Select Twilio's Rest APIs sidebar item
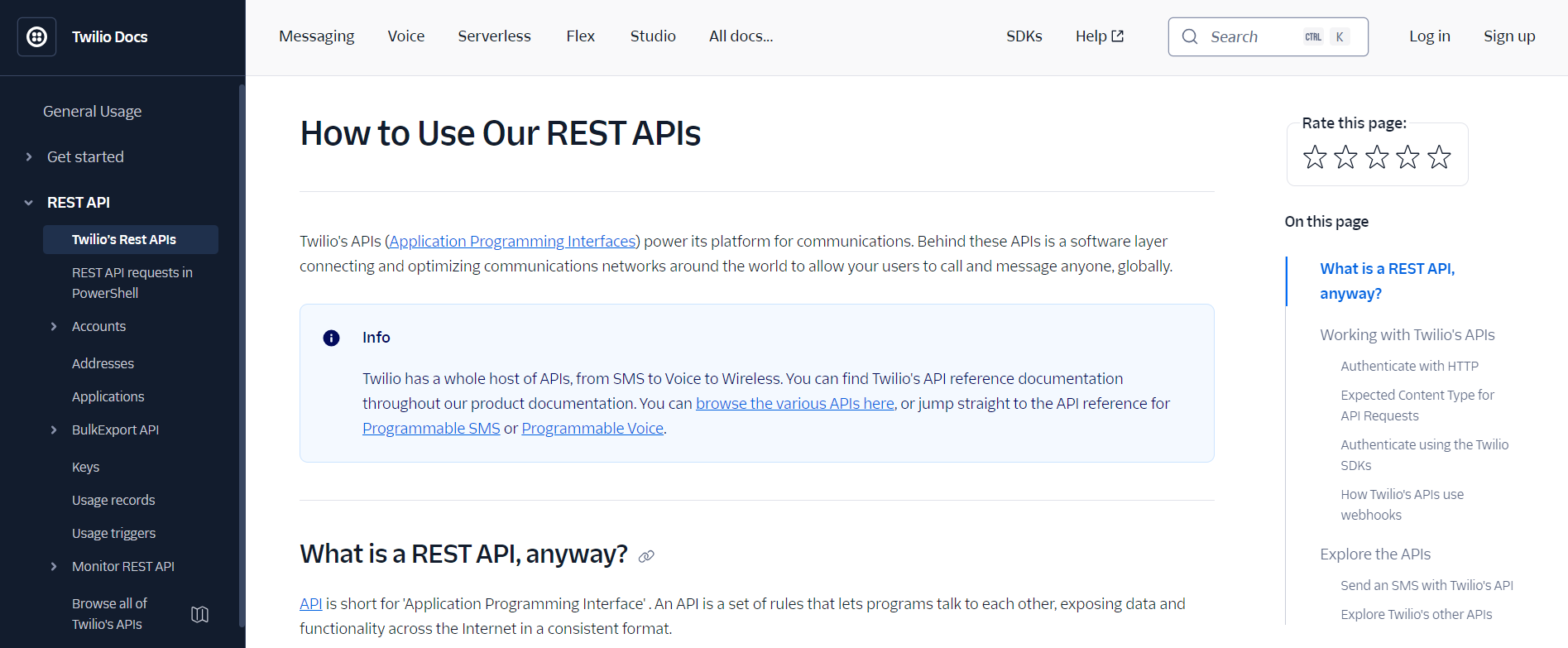Viewport: 1568px width, 648px height. point(131,239)
